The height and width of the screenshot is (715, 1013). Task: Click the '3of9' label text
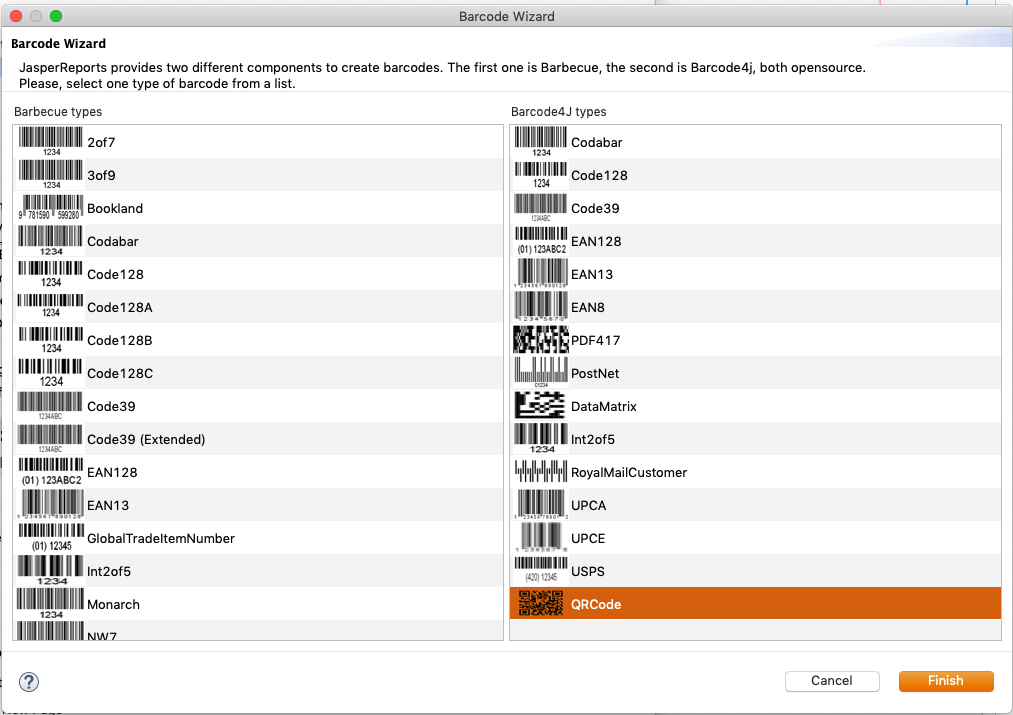(x=101, y=175)
